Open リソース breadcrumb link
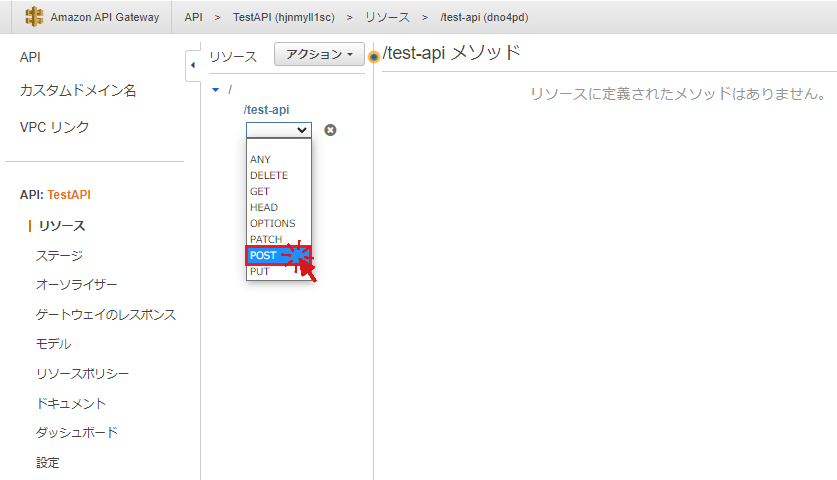 pos(388,17)
